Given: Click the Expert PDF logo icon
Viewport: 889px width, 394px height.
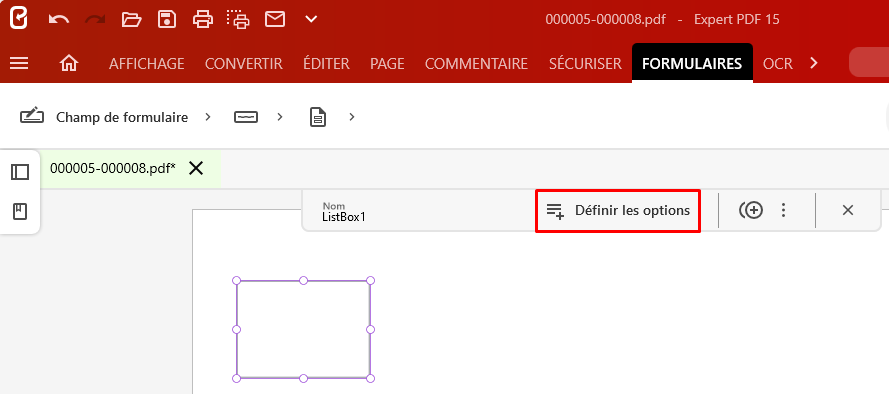Looking at the screenshot, I should click(x=19, y=19).
